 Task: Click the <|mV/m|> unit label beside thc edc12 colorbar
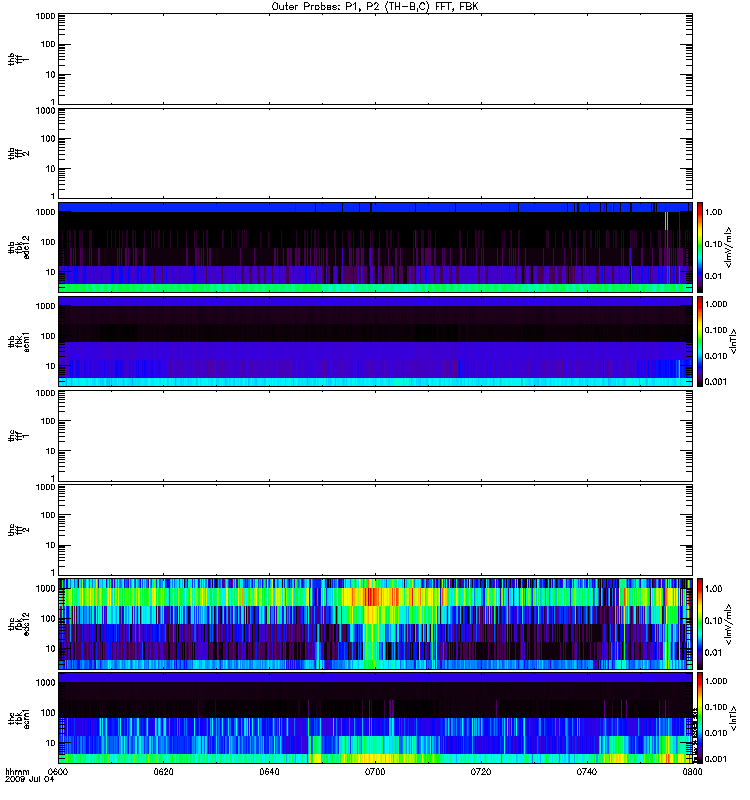point(729,624)
